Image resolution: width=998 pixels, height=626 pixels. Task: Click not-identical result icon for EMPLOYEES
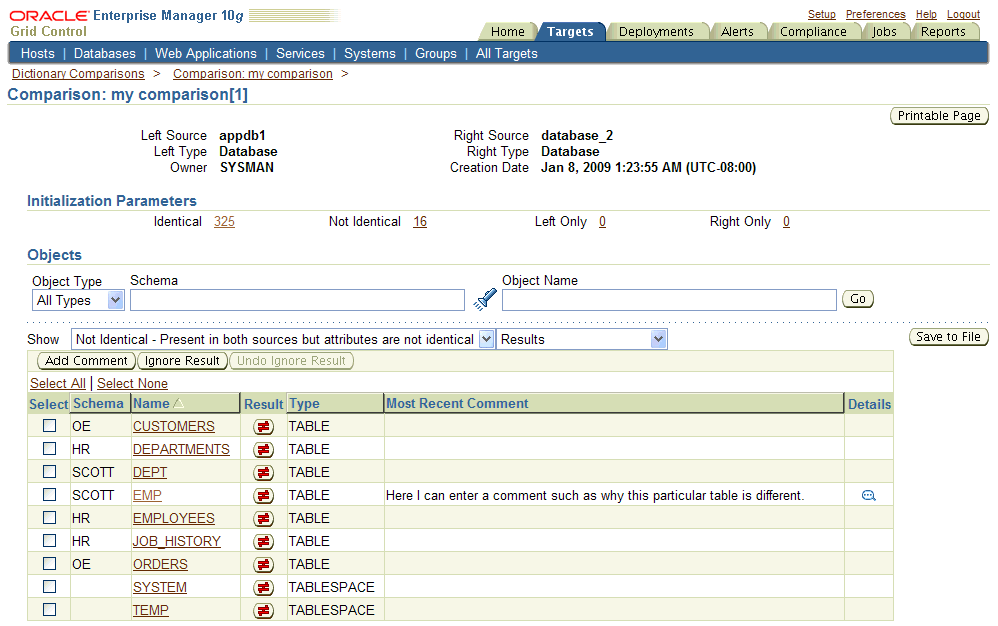[264, 518]
